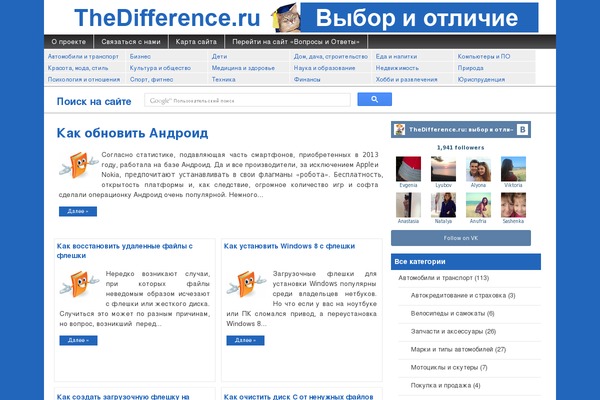Open Anufria's follower photo

point(478,205)
